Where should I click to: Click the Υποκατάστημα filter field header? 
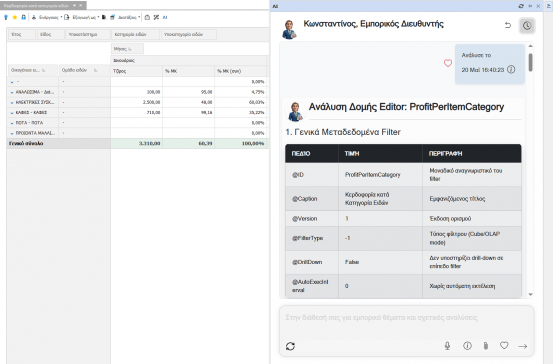(87, 35)
